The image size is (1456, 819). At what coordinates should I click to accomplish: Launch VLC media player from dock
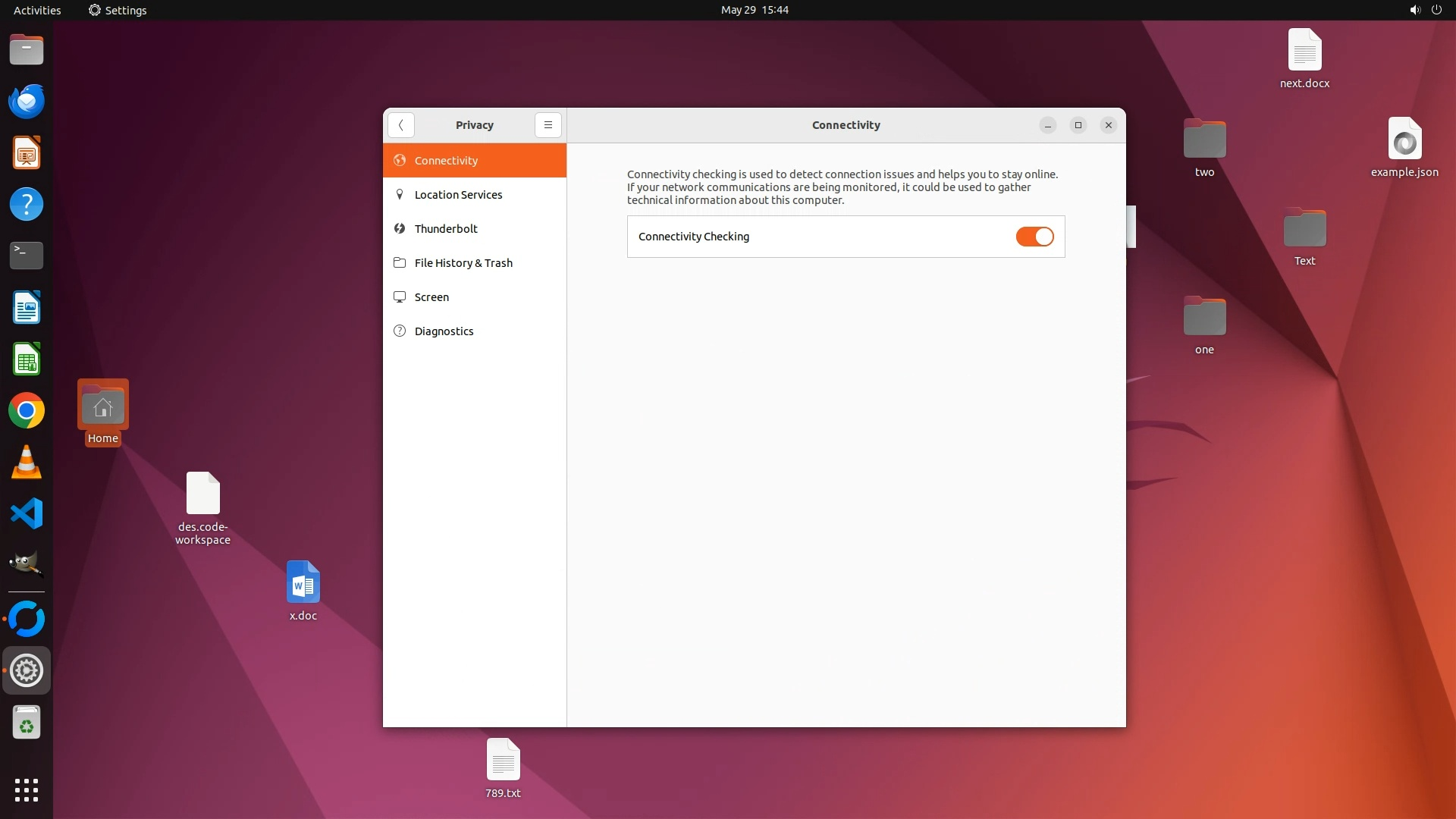[x=27, y=463]
